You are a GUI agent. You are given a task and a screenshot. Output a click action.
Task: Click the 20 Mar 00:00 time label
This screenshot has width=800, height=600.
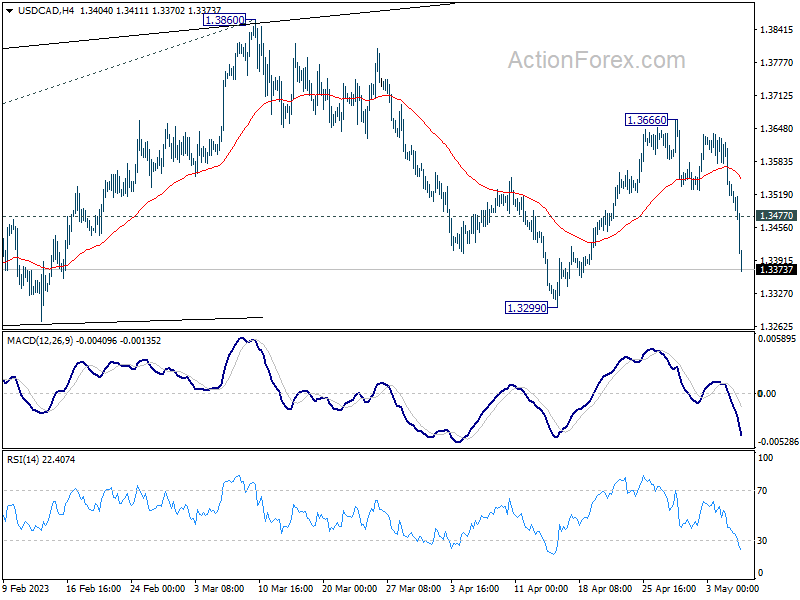click(x=349, y=588)
